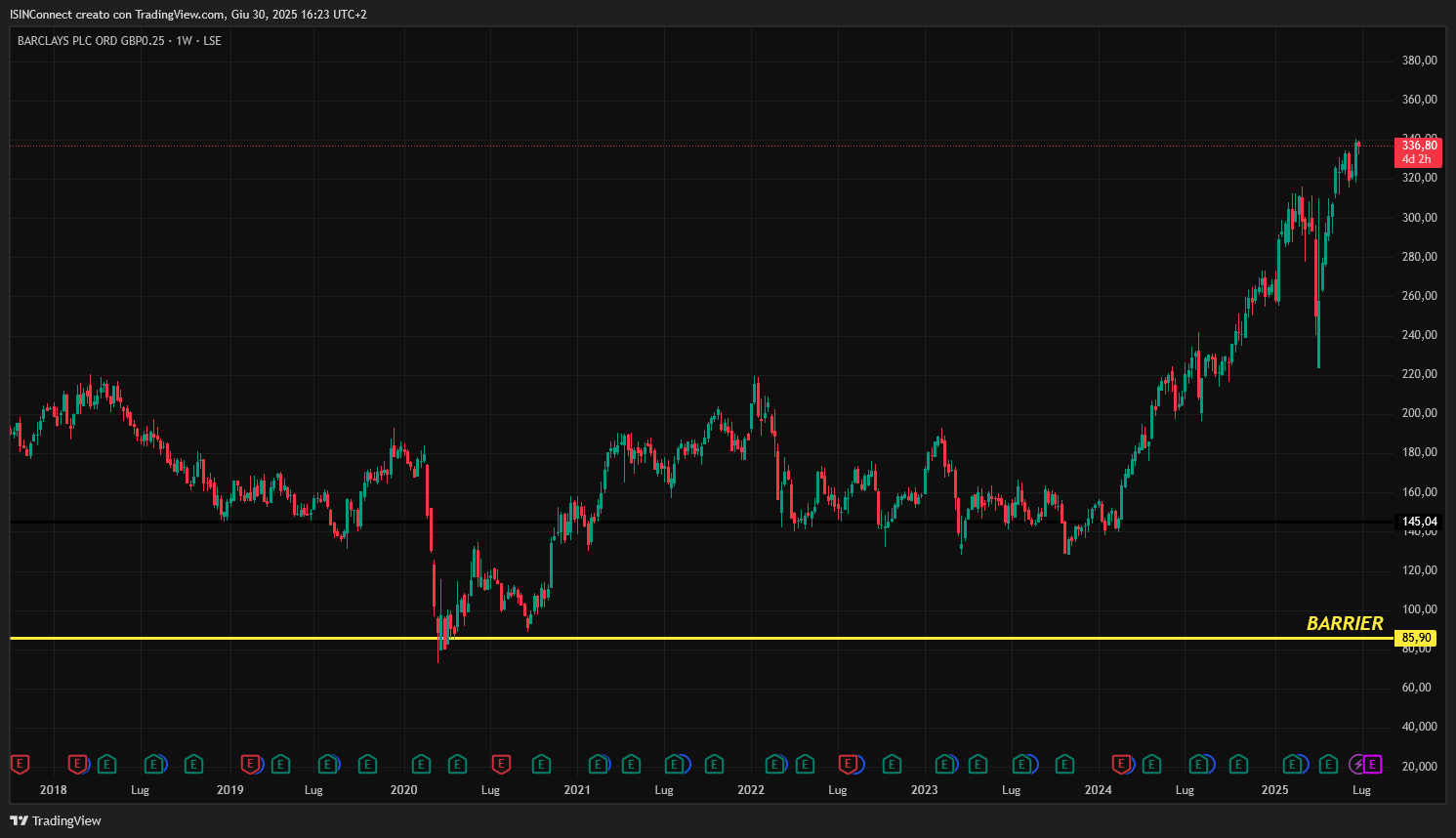
Task: Open the red earnings marker just right of 2024
Action: [1121, 764]
